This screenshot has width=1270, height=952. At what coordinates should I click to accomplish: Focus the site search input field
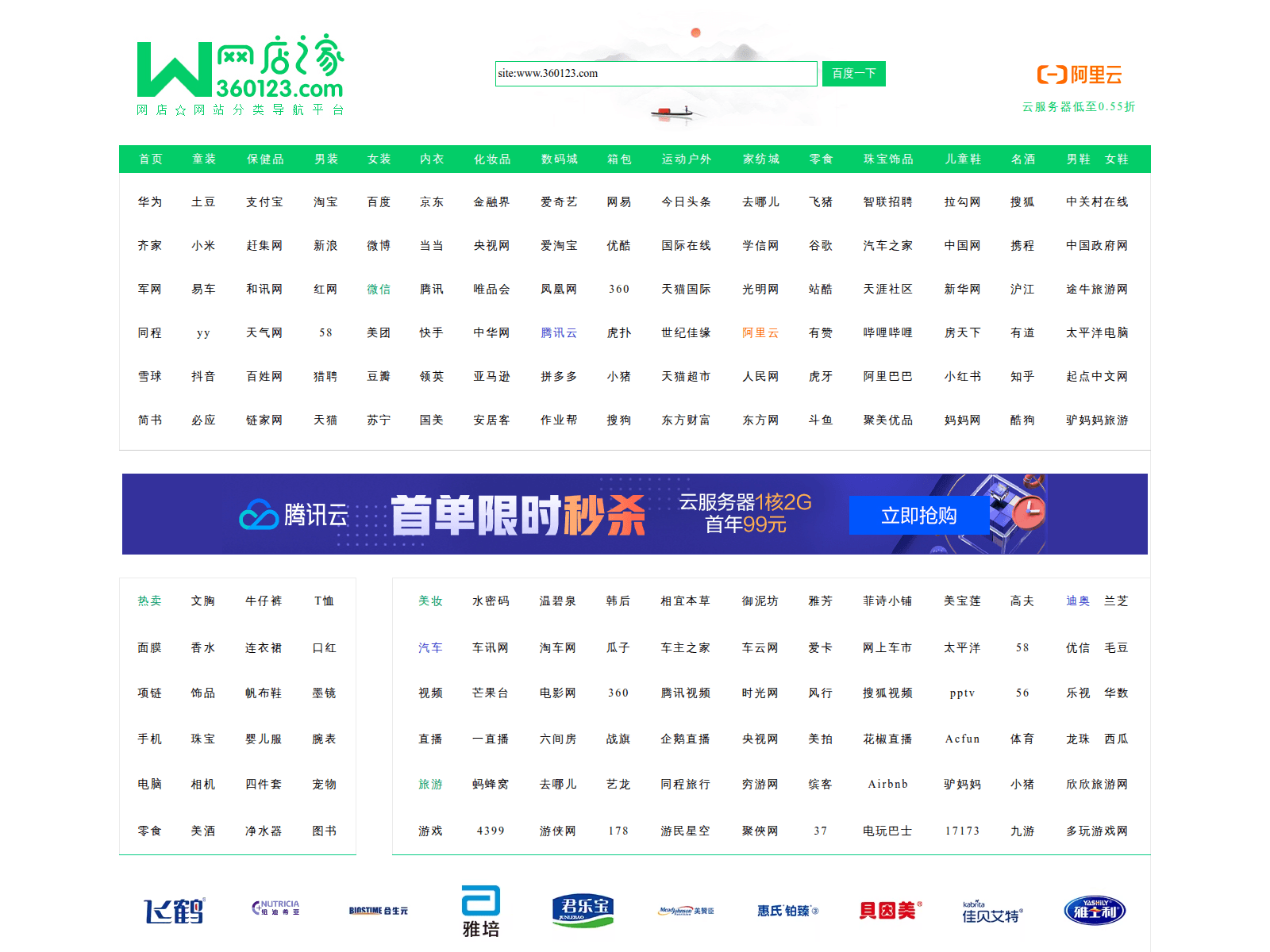656,74
